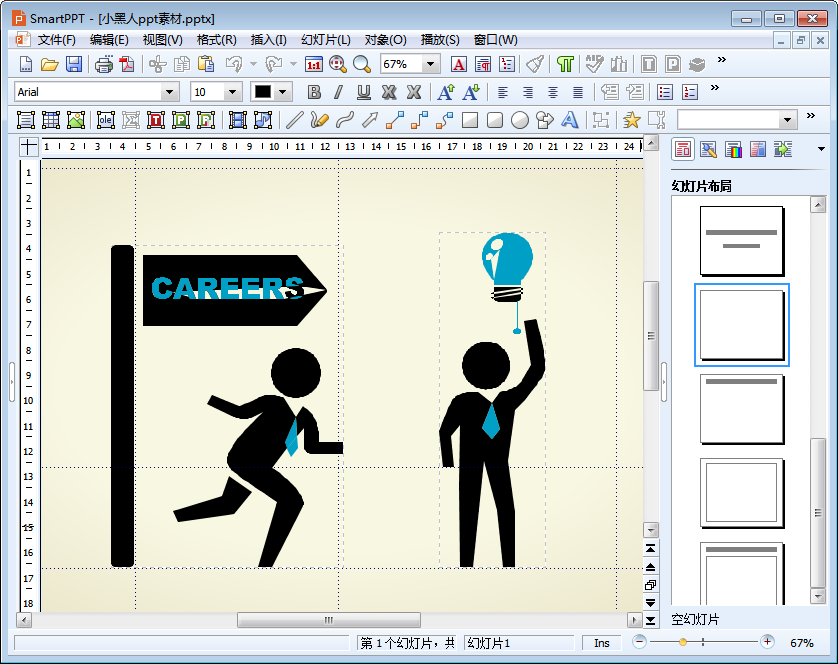Open the 播放(S) menu
The image size is (838, 664).
440,40
